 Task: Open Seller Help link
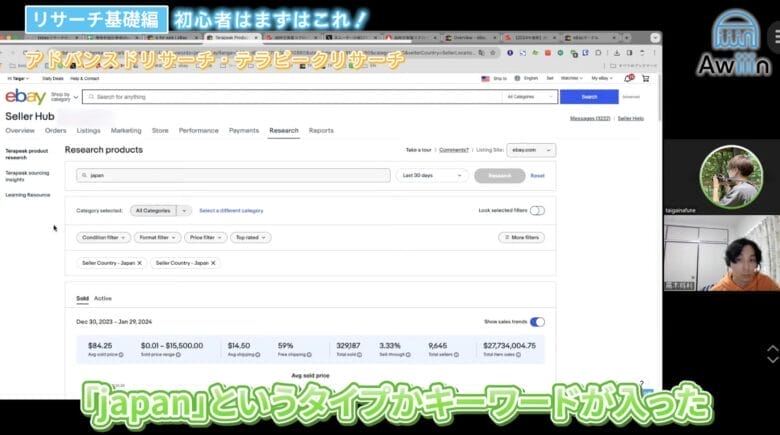click(631, 118)
